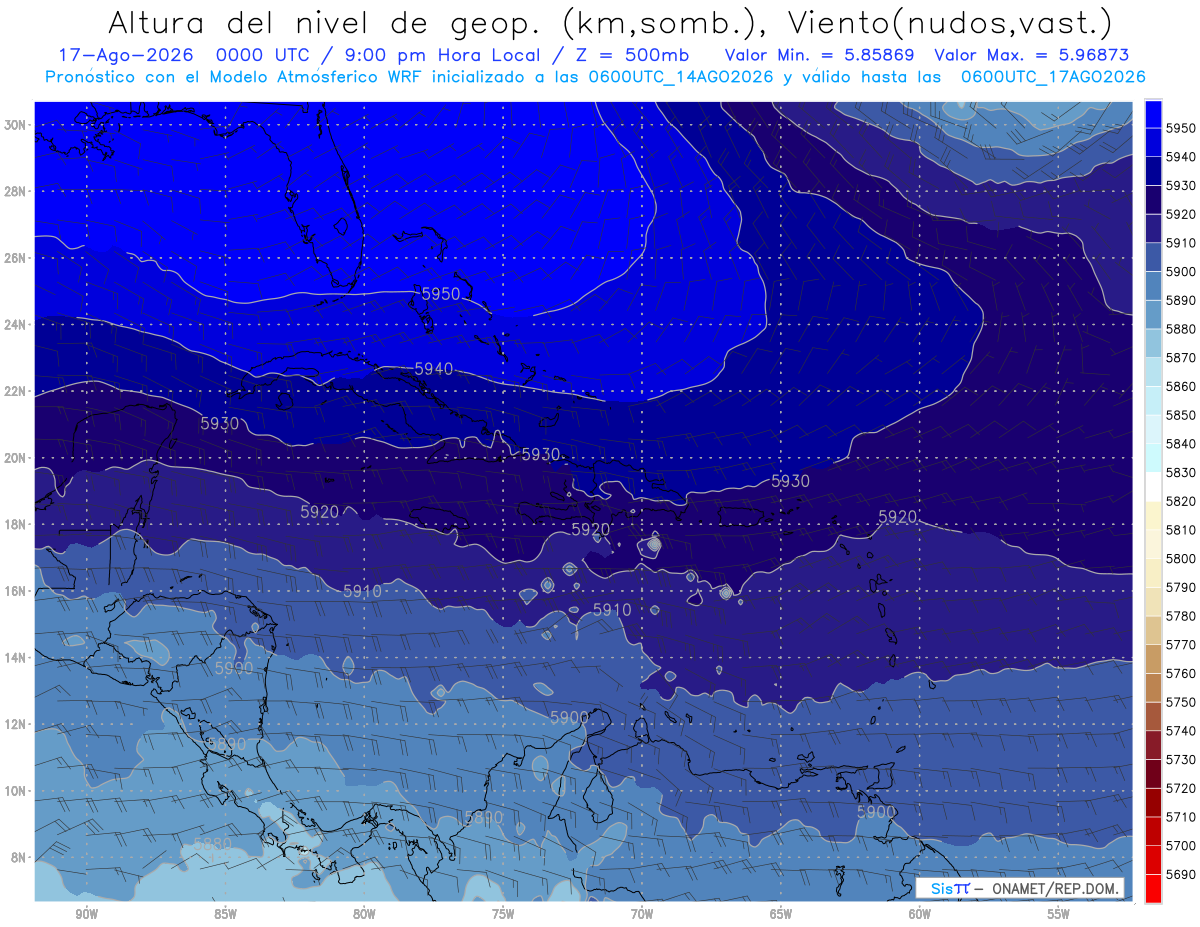1200x927 pixels.
Task: Click the 22N latitude axis label
Action: pyautogui.click(x=16, y=391)
